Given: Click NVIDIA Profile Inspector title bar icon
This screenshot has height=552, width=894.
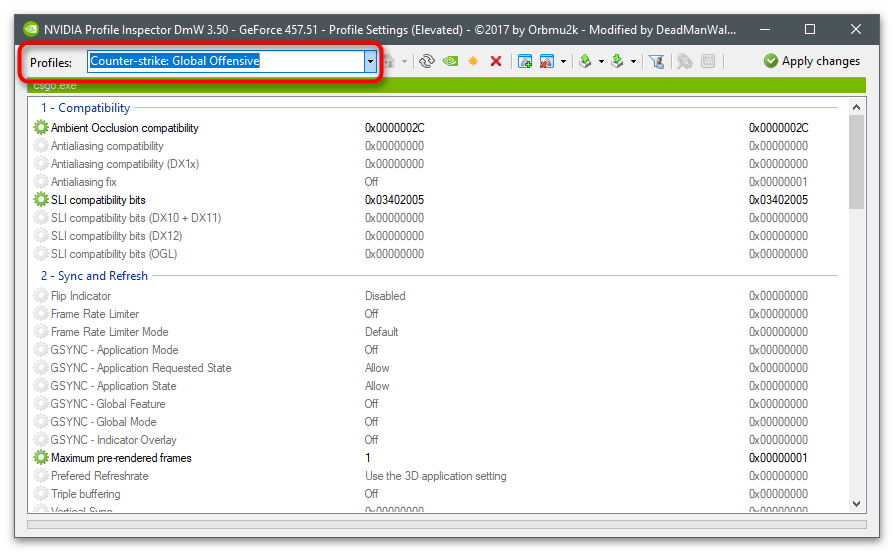Looking at the screenshot, I should 31,29.
